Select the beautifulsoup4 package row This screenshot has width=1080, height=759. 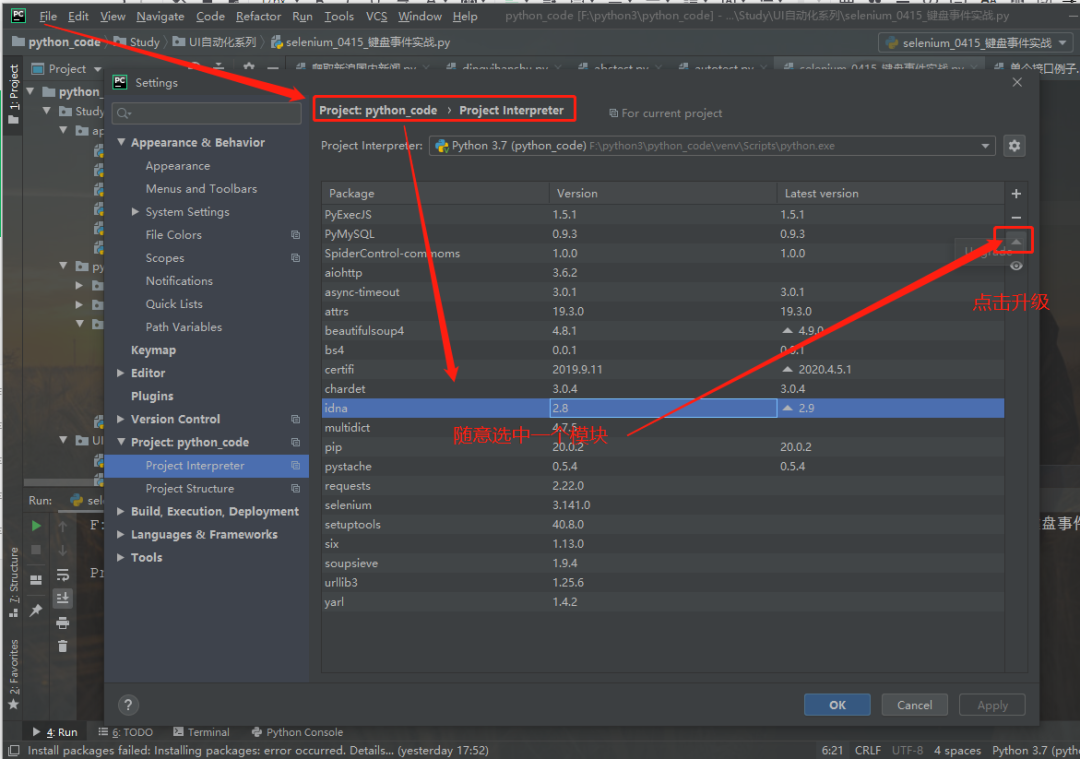pos(663,331)
